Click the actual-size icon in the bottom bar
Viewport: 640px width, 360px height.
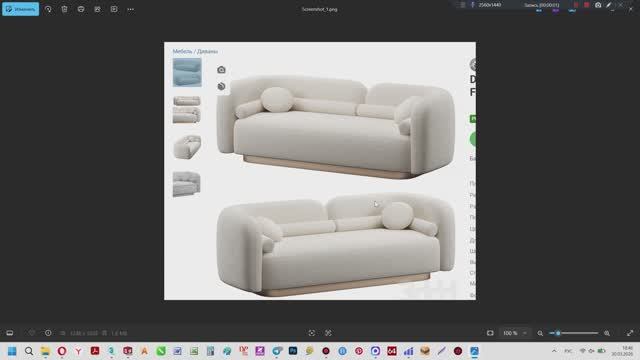click(x=328, y=333)
